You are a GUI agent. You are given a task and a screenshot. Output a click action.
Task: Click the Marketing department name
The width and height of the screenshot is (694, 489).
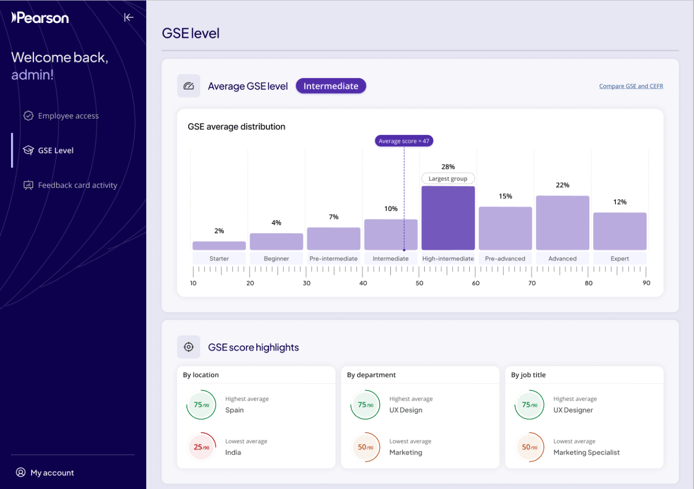pyautogui.click(x=406, y=452)
